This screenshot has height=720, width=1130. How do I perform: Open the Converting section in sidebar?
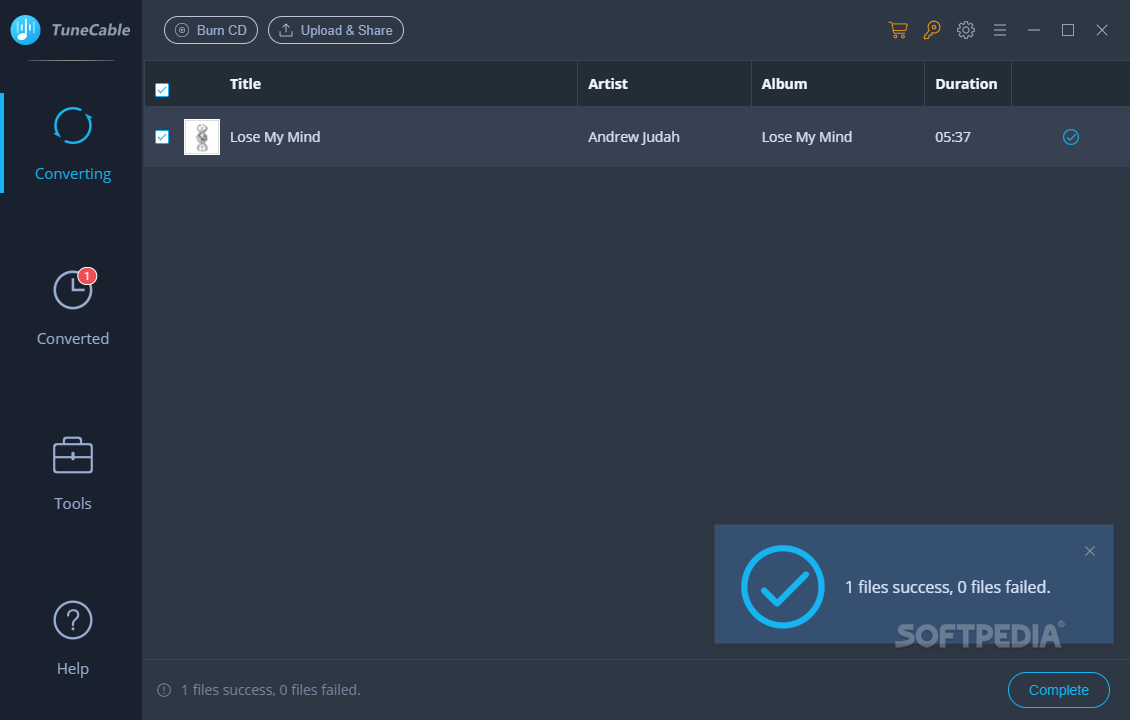(73, 143)
